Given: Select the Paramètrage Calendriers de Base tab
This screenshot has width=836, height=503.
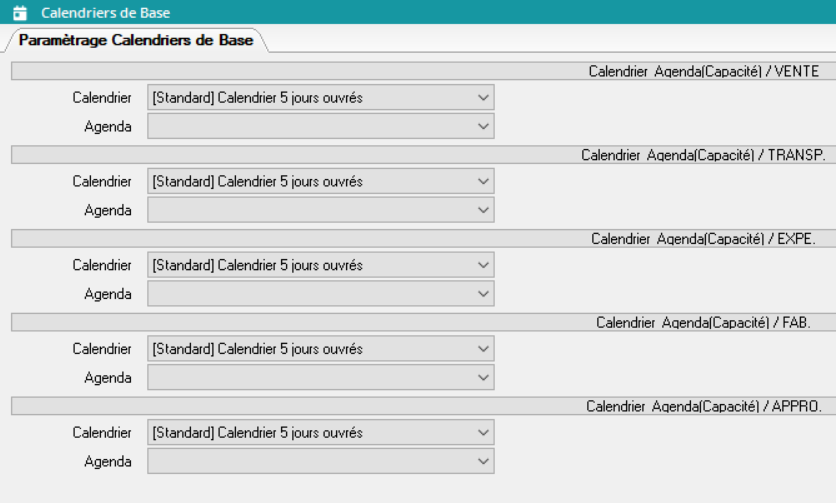Looking at the screenshot, I should click(136, 40).
